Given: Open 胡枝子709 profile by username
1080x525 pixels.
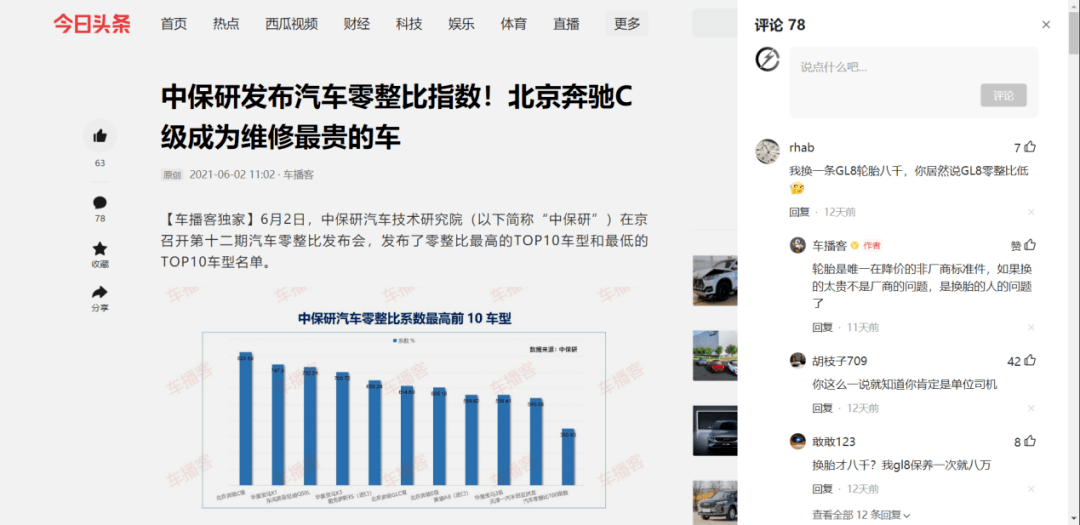Looking at the screenshot, I should pyautogui.click(x=840, y=361).
